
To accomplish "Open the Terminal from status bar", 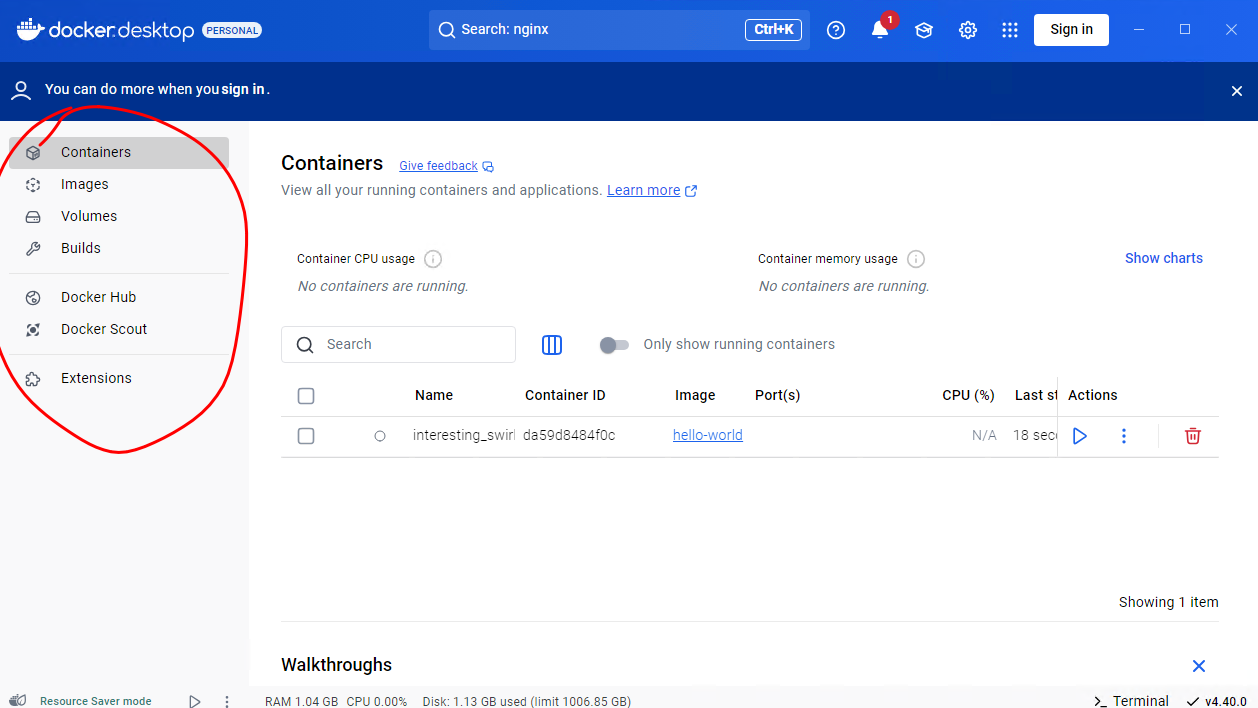I will click(x=1131, y=701).
